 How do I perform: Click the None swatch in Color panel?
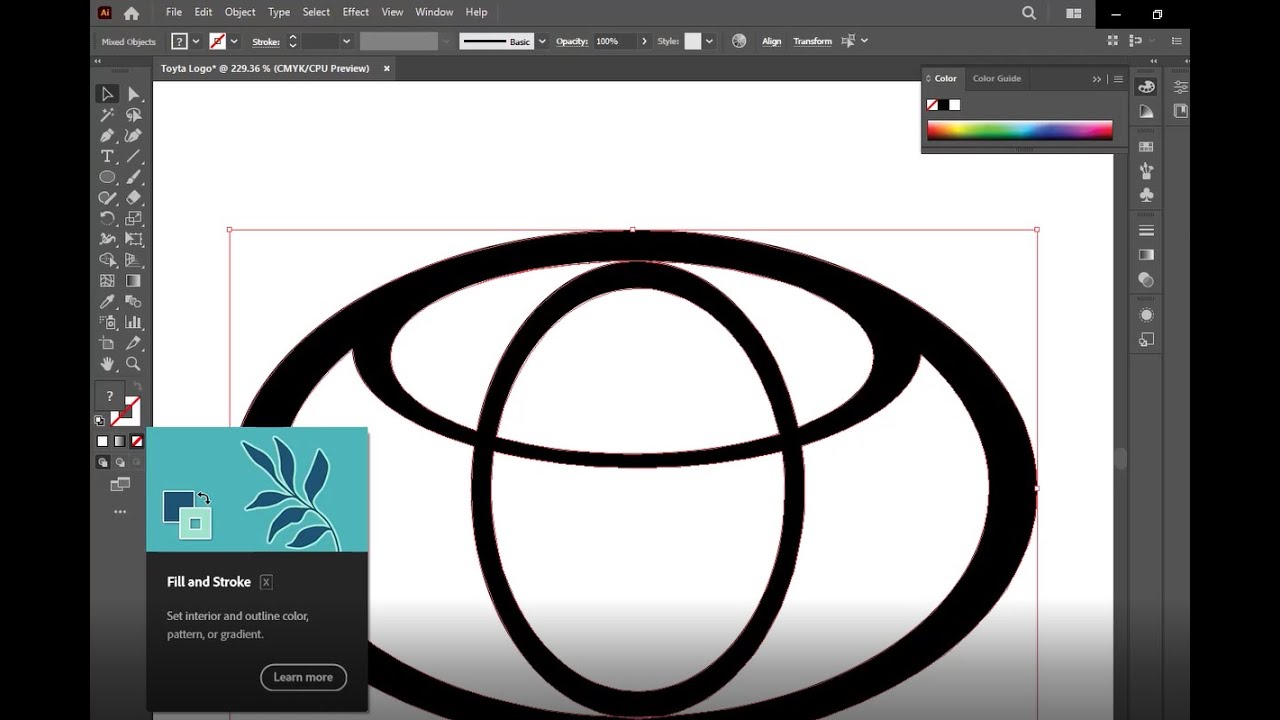pos(932,105)
